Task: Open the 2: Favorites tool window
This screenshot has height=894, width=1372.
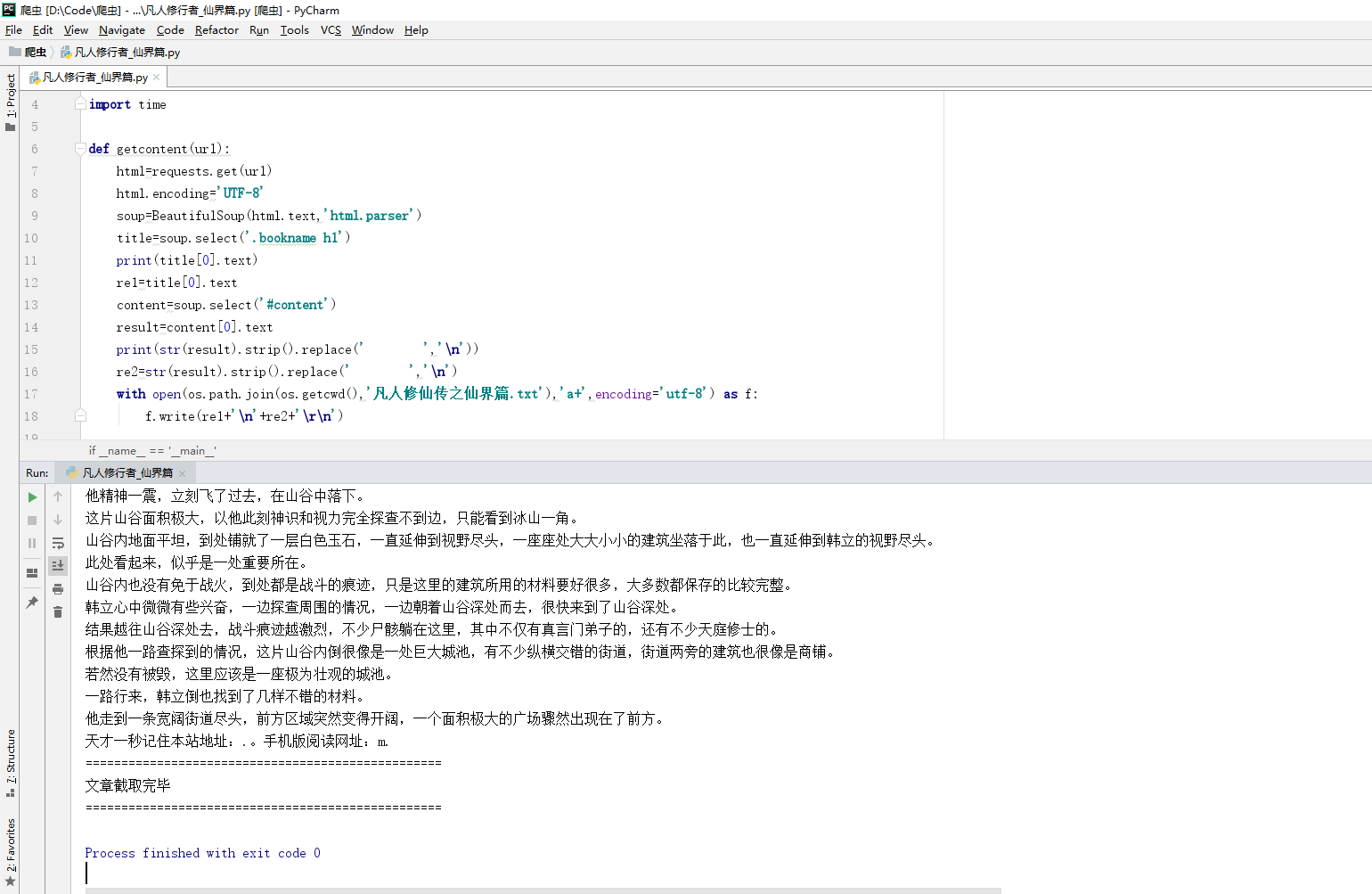Action: click(11, 843)
